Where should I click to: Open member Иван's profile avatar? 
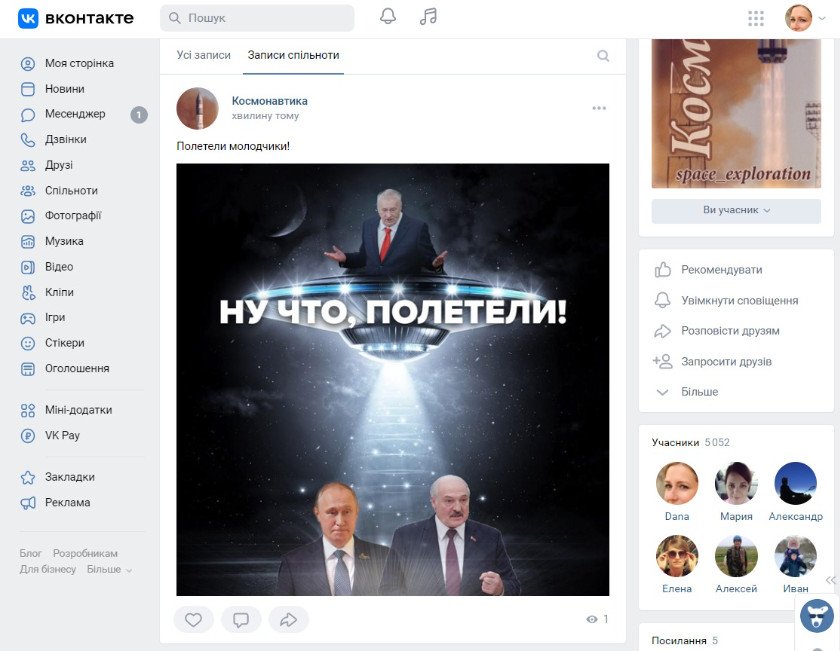tap(796, 556)
